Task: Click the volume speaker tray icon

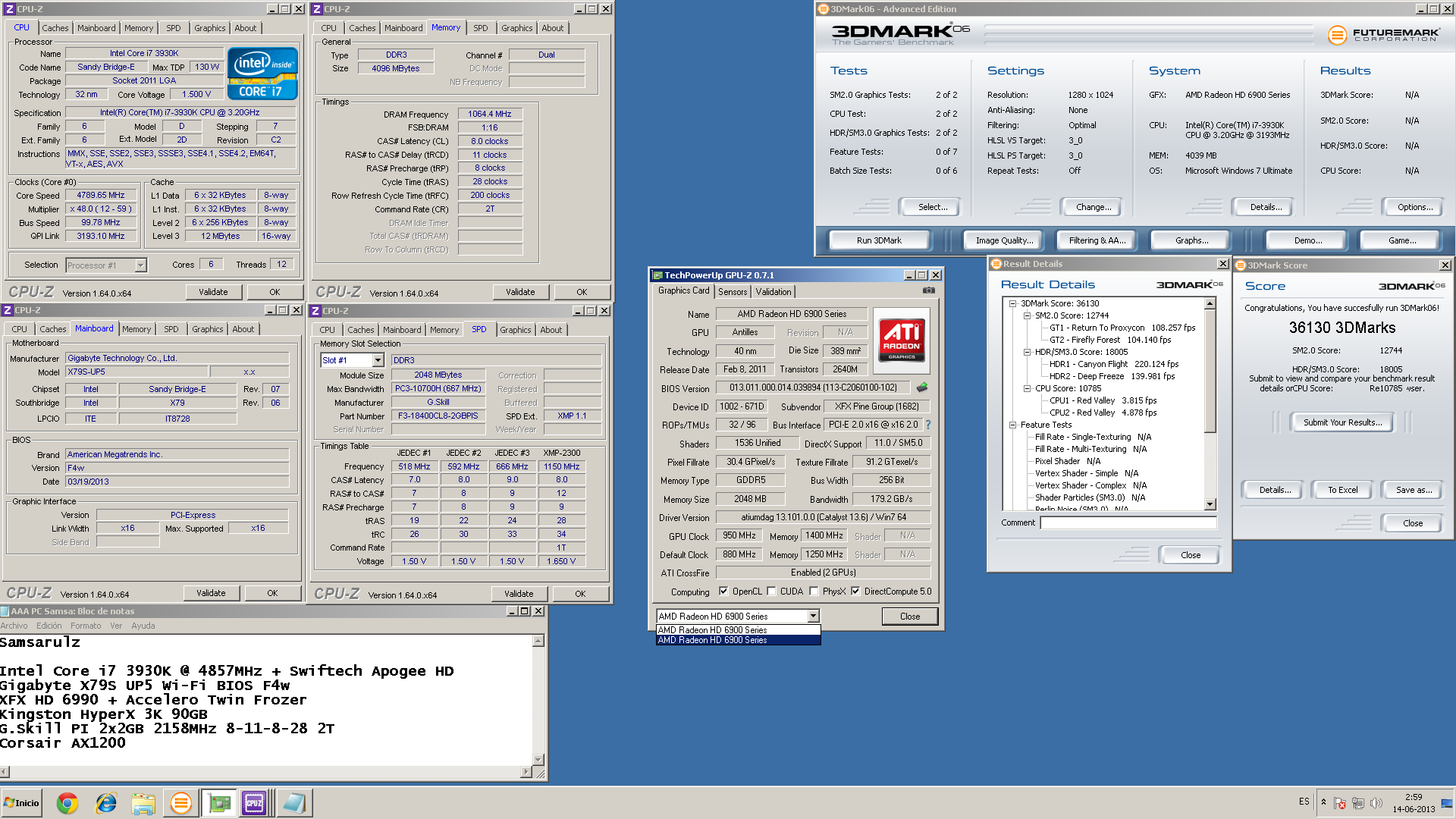Action: pyautogui.click(x=1376, y=803)
